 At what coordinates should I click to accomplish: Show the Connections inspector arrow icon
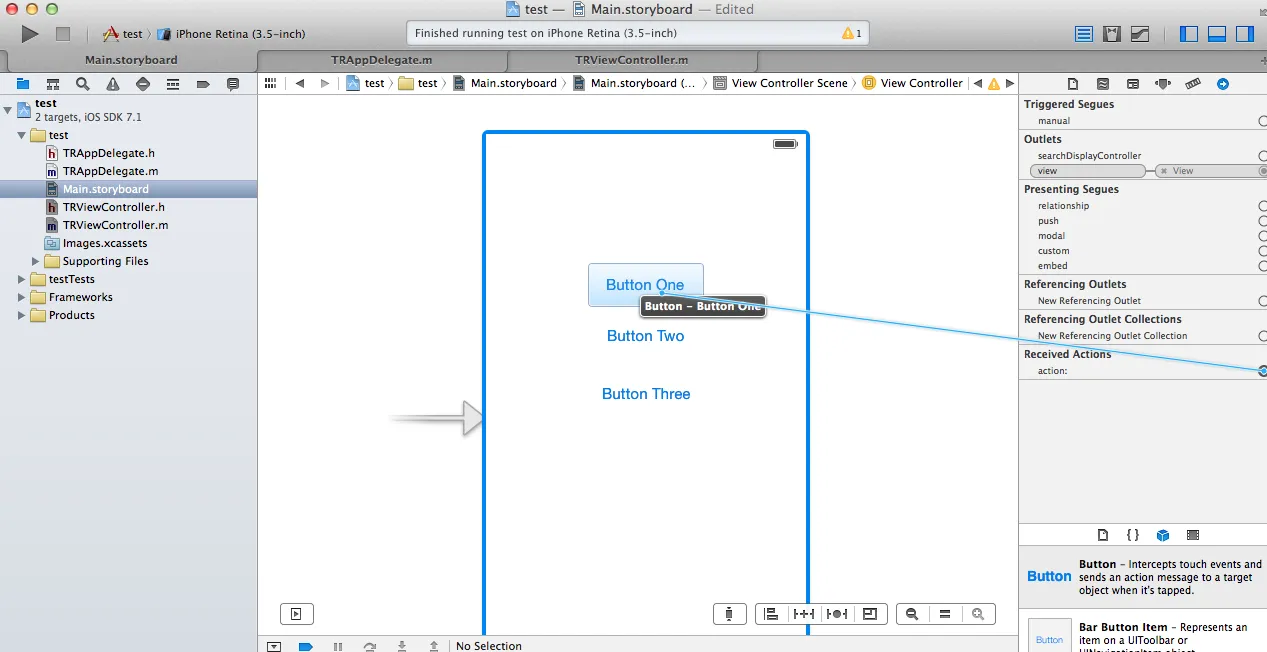pyautogui.click(x=1222, y=84)
